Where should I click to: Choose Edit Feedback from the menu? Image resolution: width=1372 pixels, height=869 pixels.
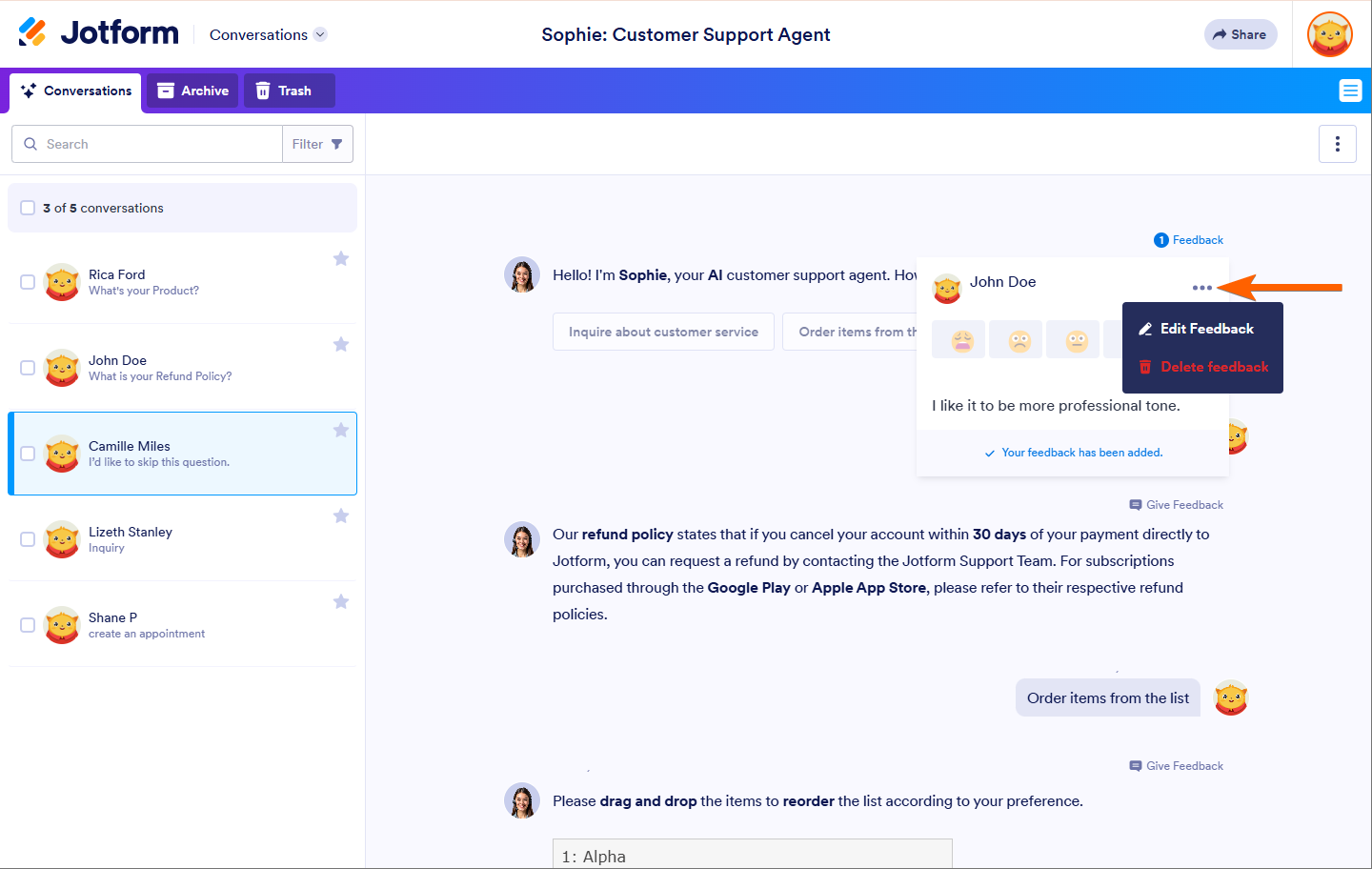coord(1205,329)
